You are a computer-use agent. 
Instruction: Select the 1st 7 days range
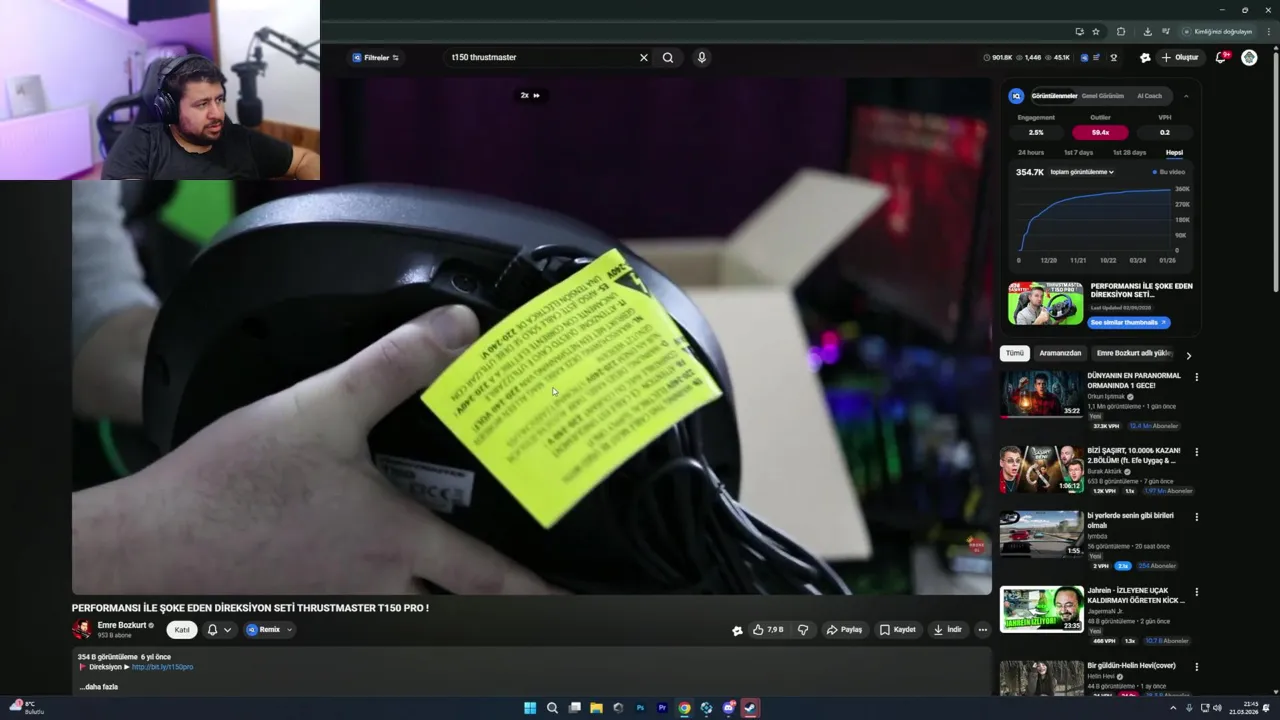tap(1078, 153)
